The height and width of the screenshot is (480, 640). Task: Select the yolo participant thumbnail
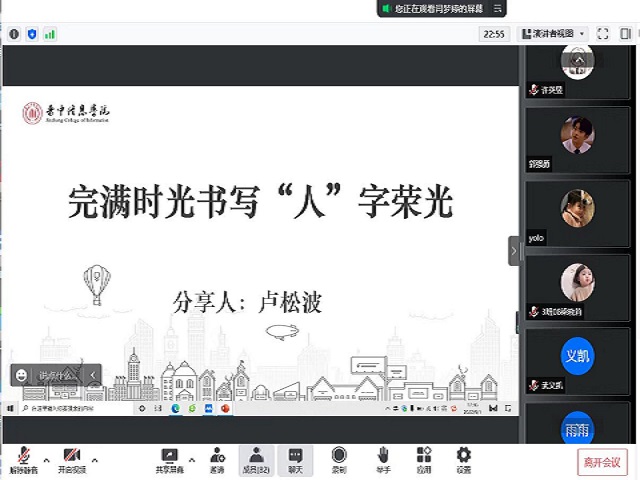click(x=577, y=213)
